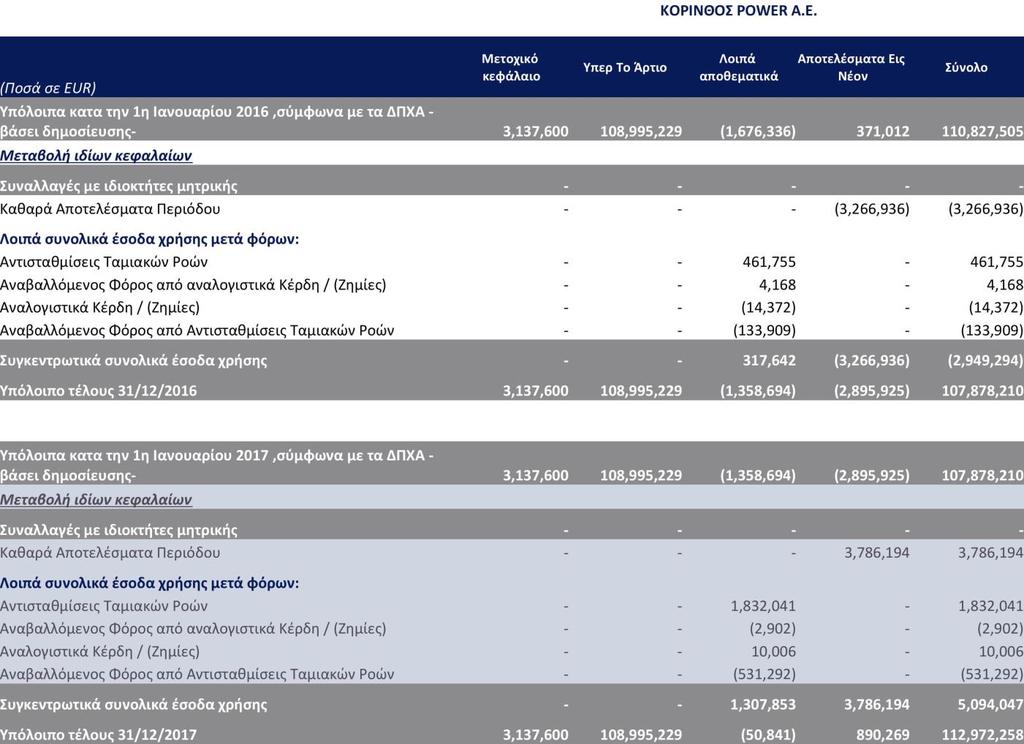Click the 112,972,258 total value

(982, 735)
